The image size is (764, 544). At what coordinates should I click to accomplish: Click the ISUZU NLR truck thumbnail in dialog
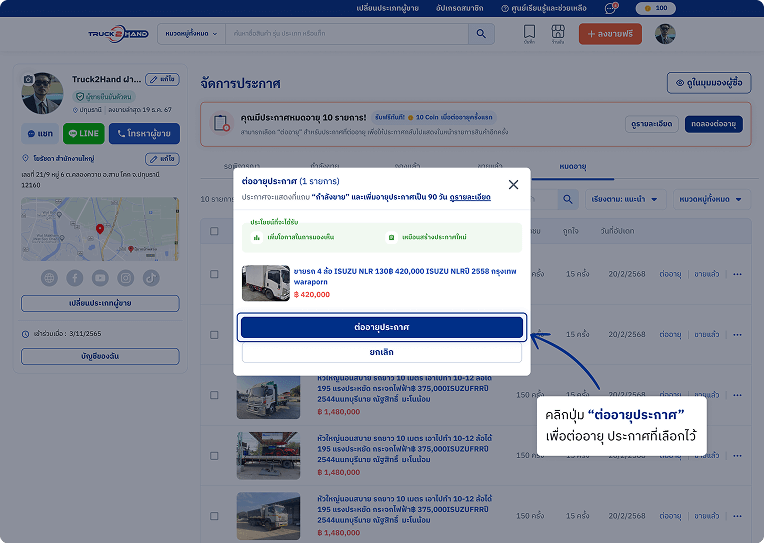[265, 283]
